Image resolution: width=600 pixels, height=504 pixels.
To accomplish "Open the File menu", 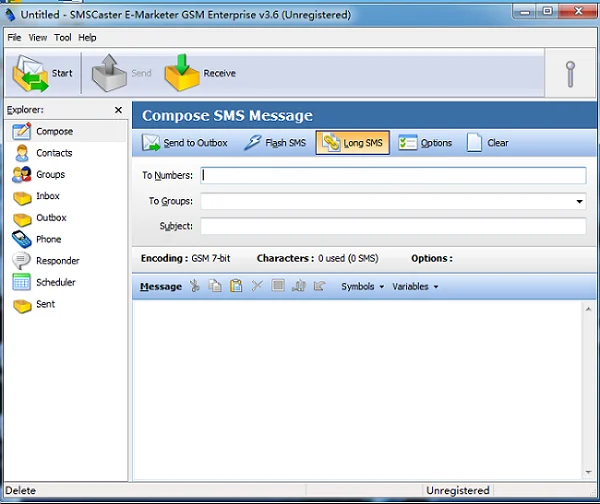I will coord(14,37).
